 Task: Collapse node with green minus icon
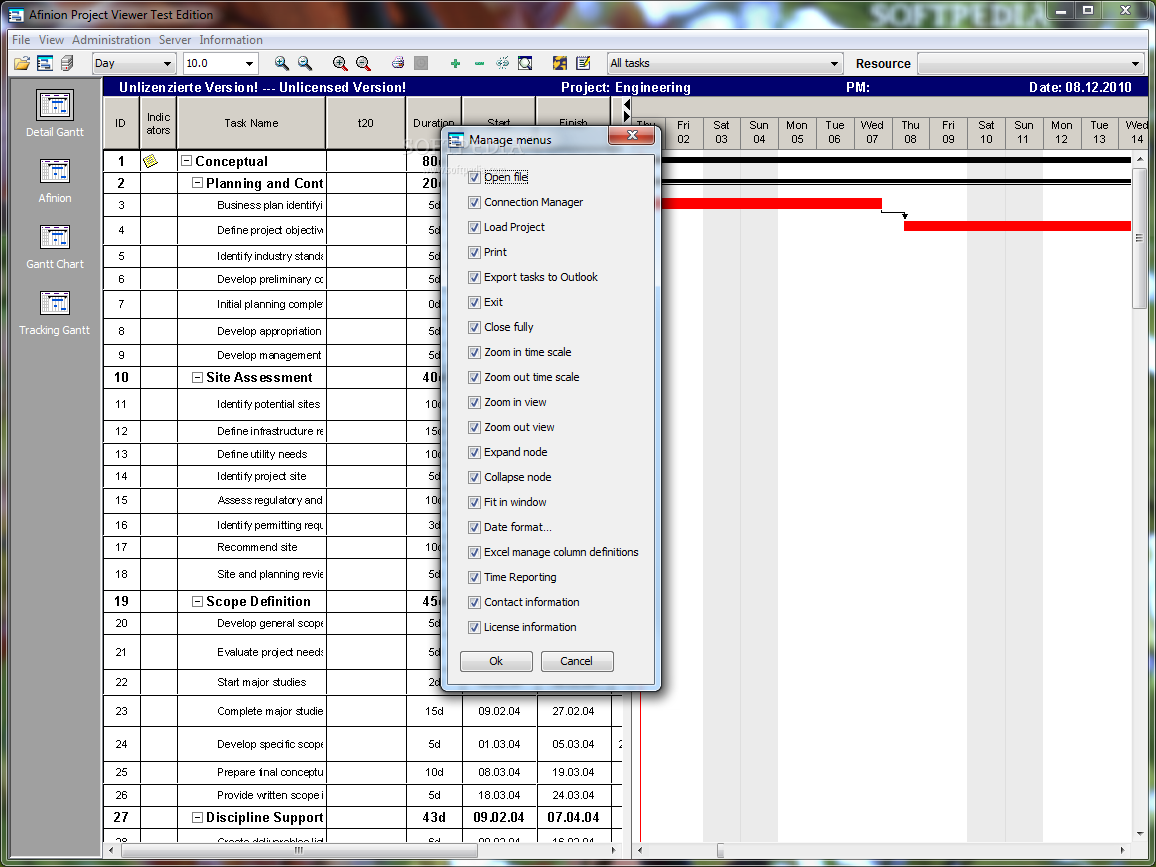point(479,63)
